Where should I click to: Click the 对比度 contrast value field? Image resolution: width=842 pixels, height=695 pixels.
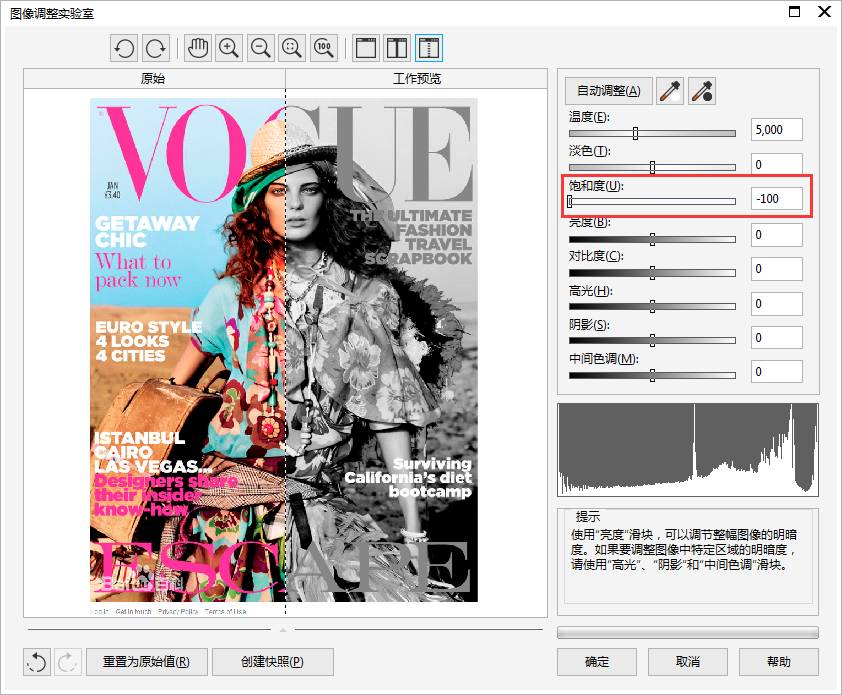(x=776, y=269)
